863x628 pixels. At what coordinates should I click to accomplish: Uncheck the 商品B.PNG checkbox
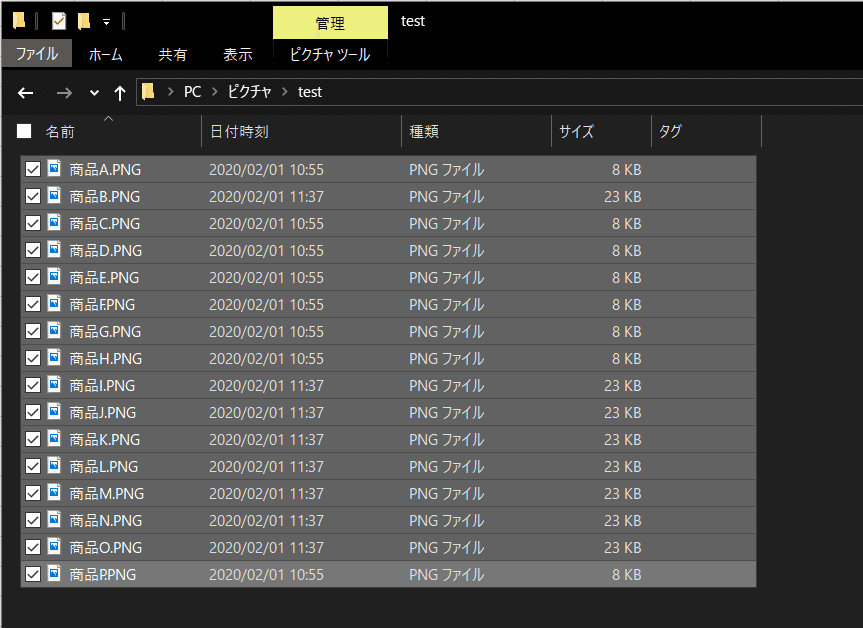pyautogui.click(x=33, y=196)
